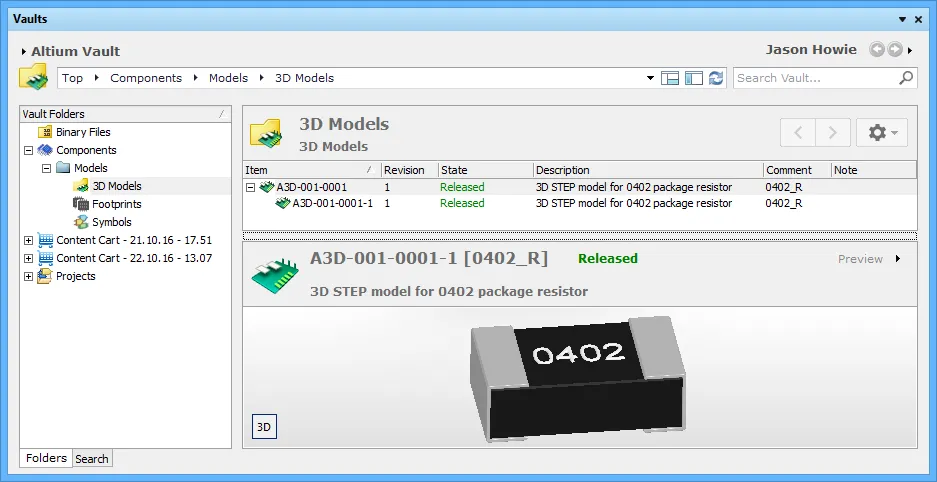The image size is (937, 482).
Task: Click 3D Models in the breadcrumb
Action: [304, 78]
